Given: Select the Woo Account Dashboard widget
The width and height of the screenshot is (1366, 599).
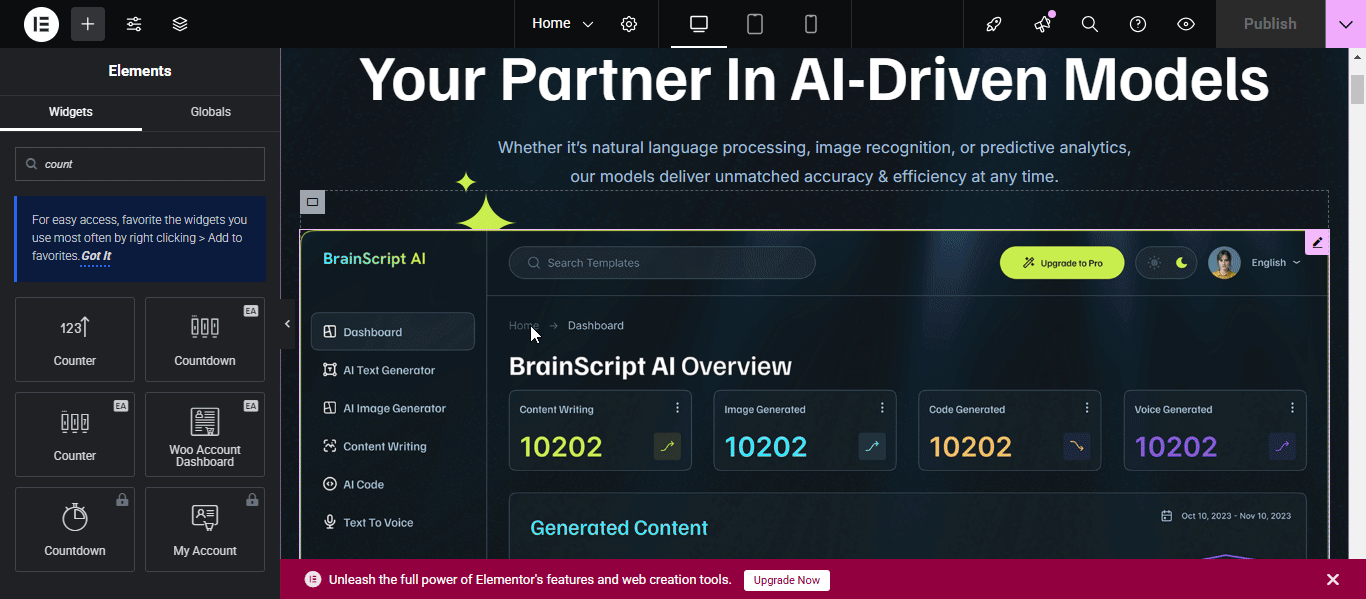Looking at the screenshot, I should (205, 434).
